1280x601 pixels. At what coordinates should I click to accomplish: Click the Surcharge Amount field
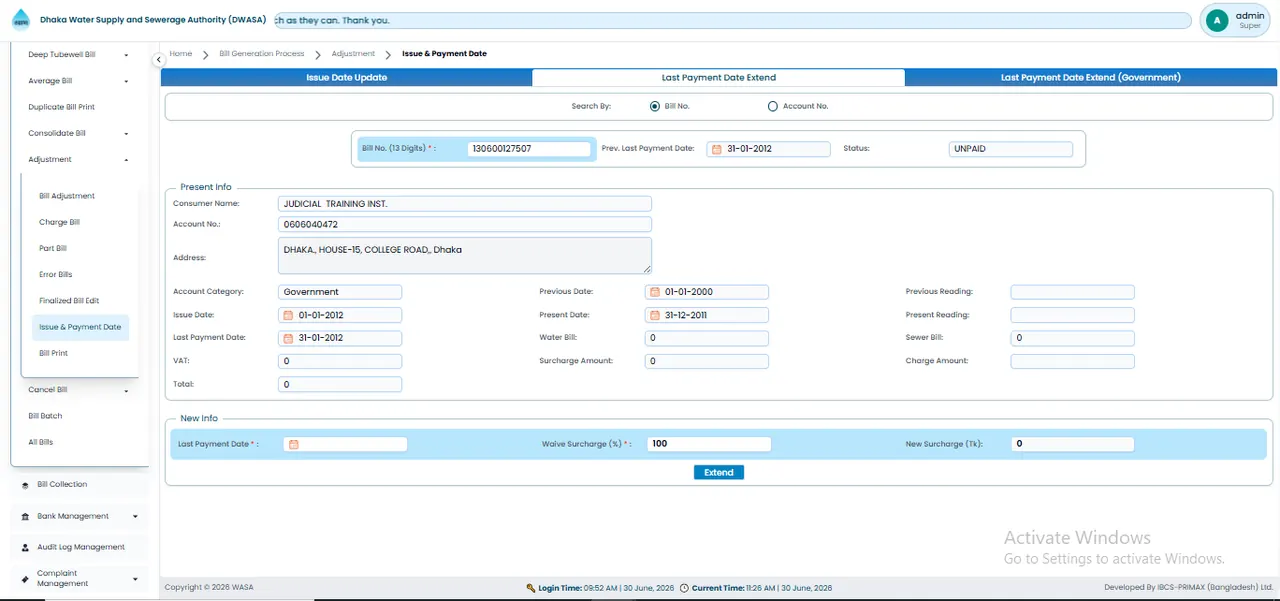[707, 361]
